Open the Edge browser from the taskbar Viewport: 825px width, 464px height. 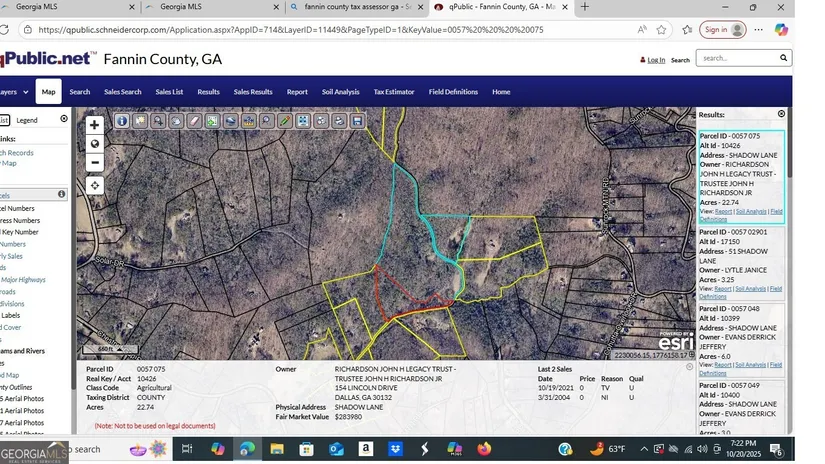246,448
